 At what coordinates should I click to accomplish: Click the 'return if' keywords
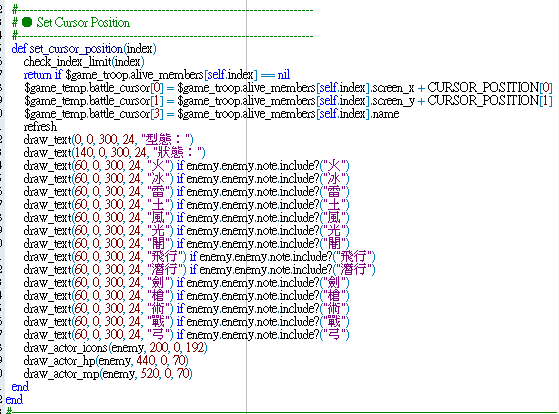coord(43,75)
